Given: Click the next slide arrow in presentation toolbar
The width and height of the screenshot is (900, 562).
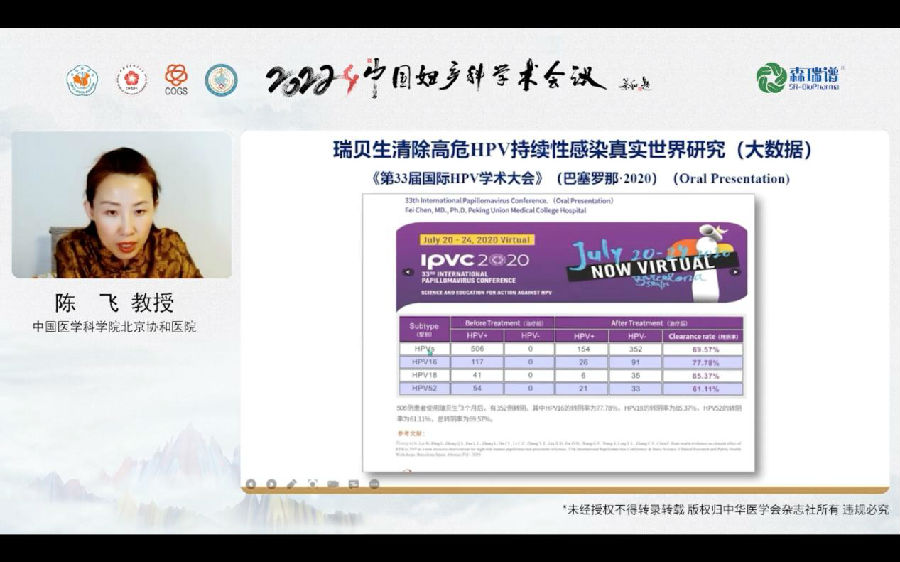Looking at the screenshot, I should [272, 484].
